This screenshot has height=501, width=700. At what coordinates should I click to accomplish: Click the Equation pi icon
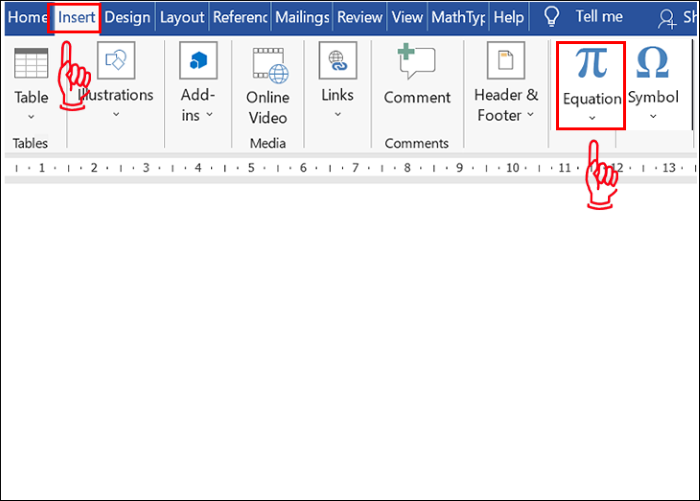pos(592,63)
